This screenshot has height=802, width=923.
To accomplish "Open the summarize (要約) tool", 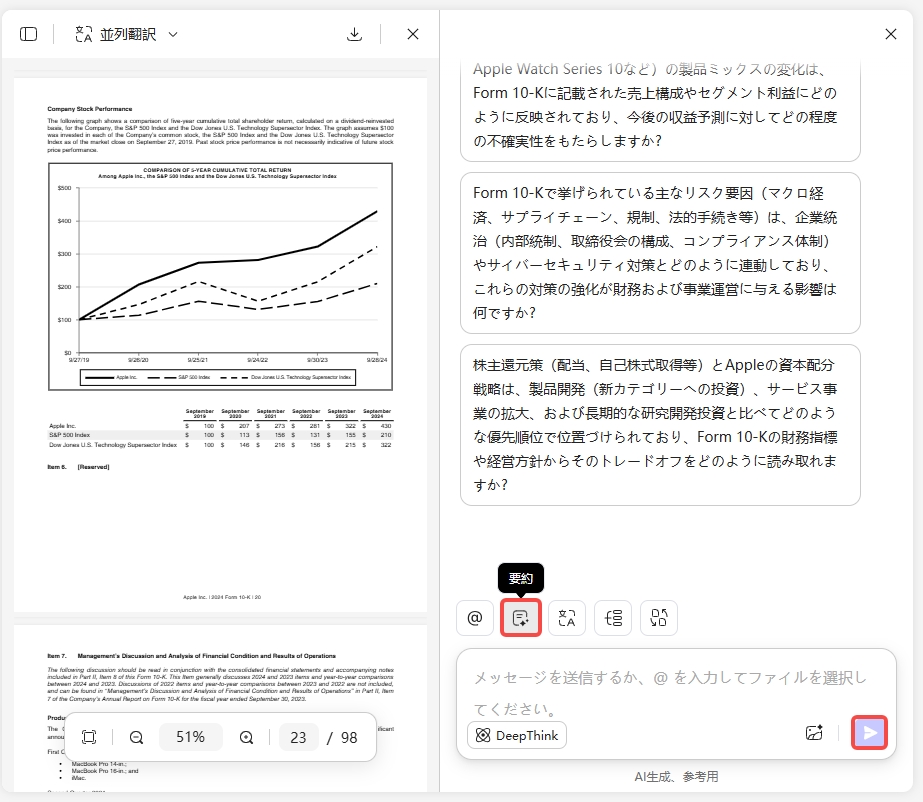I will 520,617.
